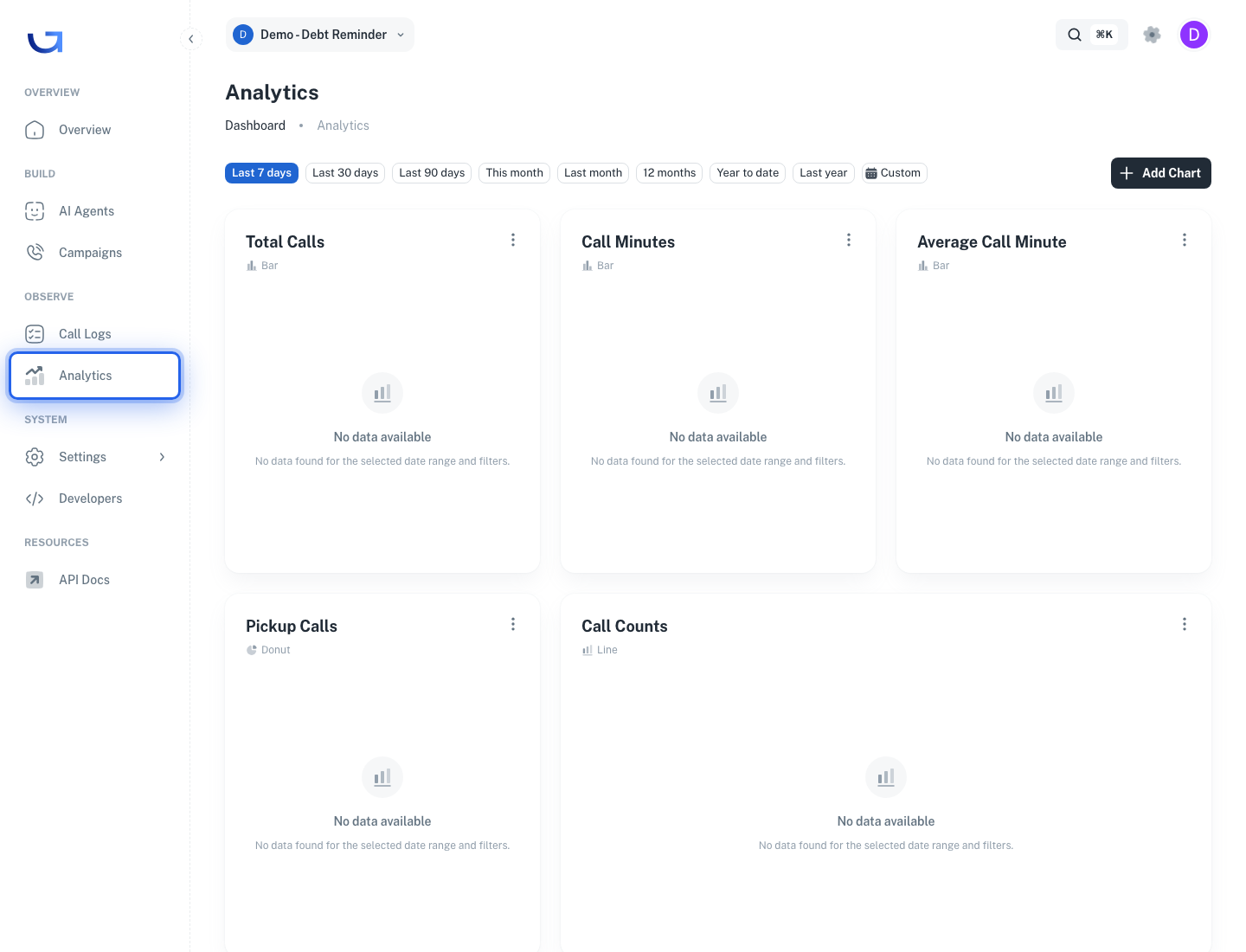Viewport: 1246px width, 952px height.
Task: Click the empty-state chart icon in Call Counts
Action: 886,777
